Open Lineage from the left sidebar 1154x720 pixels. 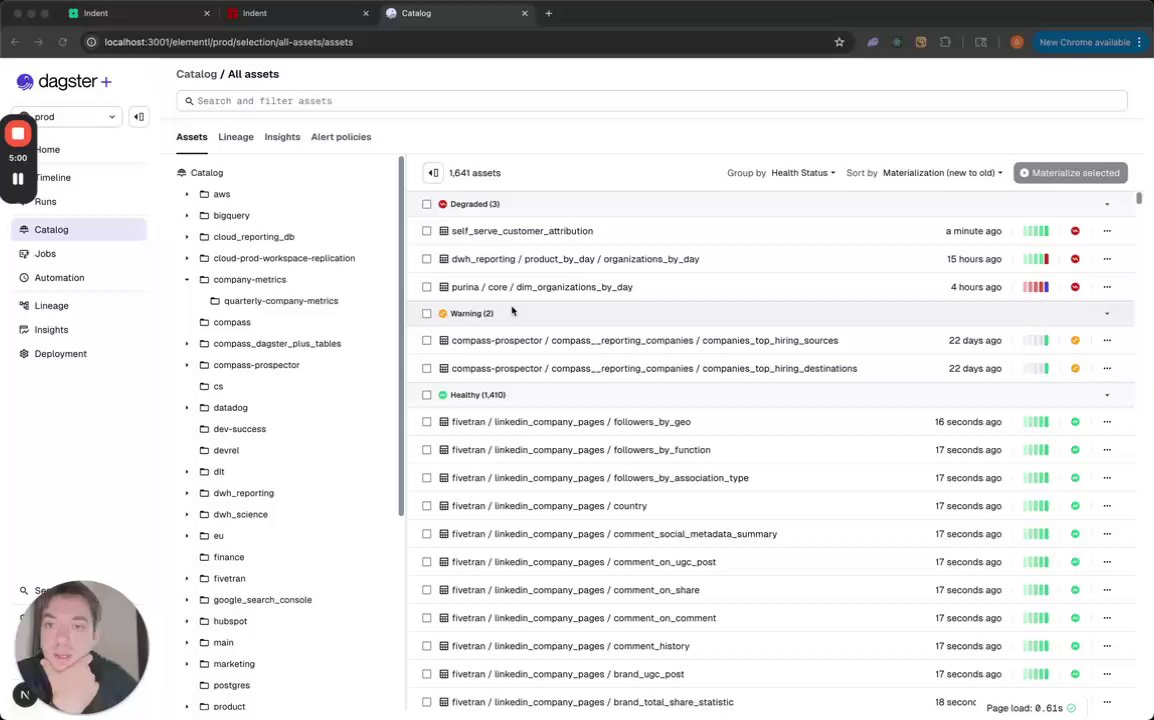(51, 306)
